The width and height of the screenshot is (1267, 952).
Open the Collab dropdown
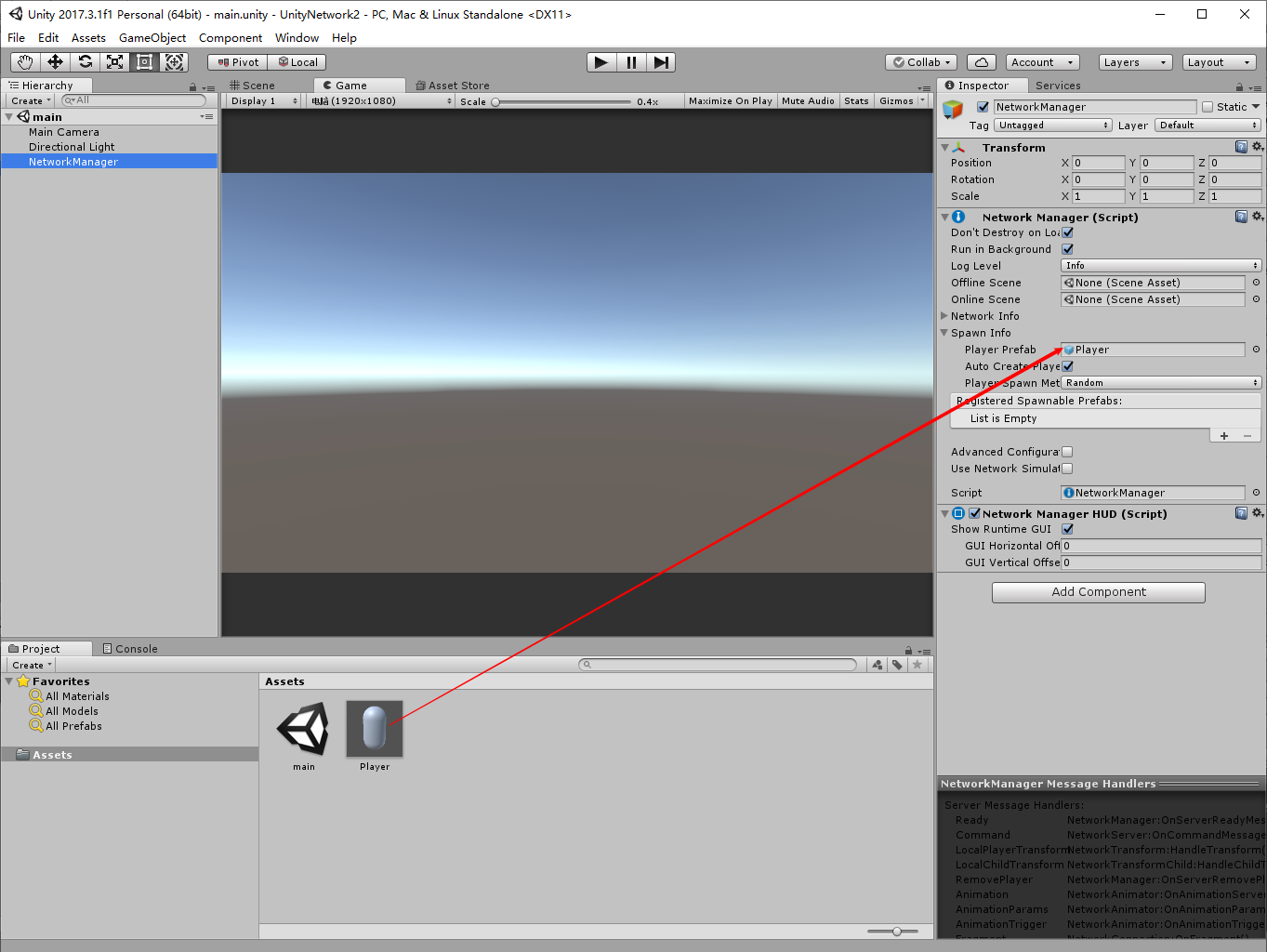point(921,62)
